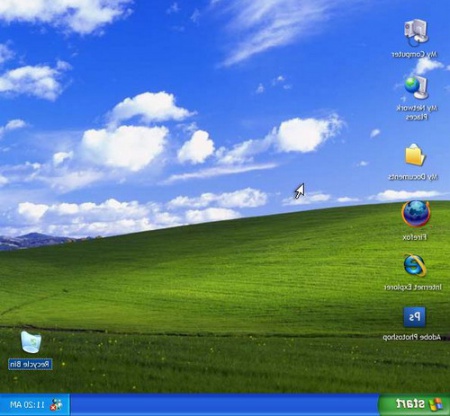Screen dimensions: 450x416
Task: Select the Recycle Bin icon
Action: pyautogui.click(x=31, y=342)
